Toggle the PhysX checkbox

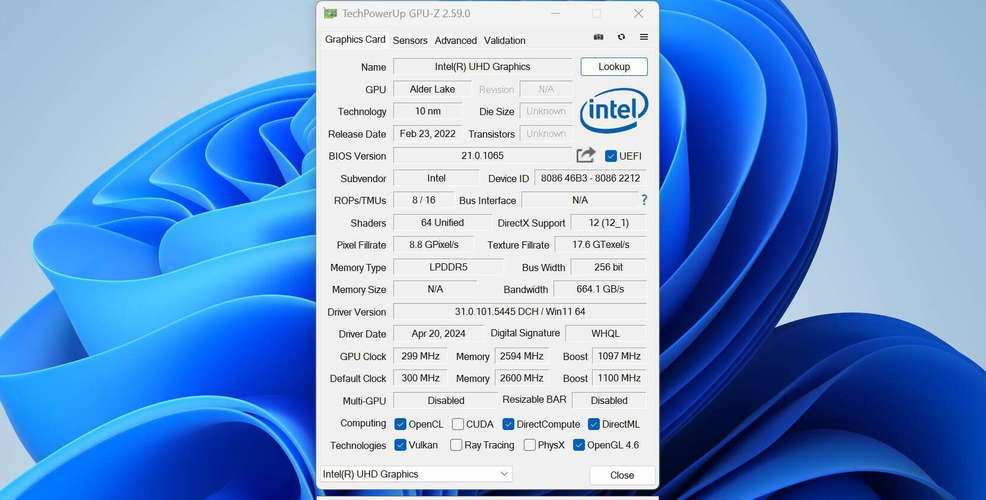pos(529,445)
